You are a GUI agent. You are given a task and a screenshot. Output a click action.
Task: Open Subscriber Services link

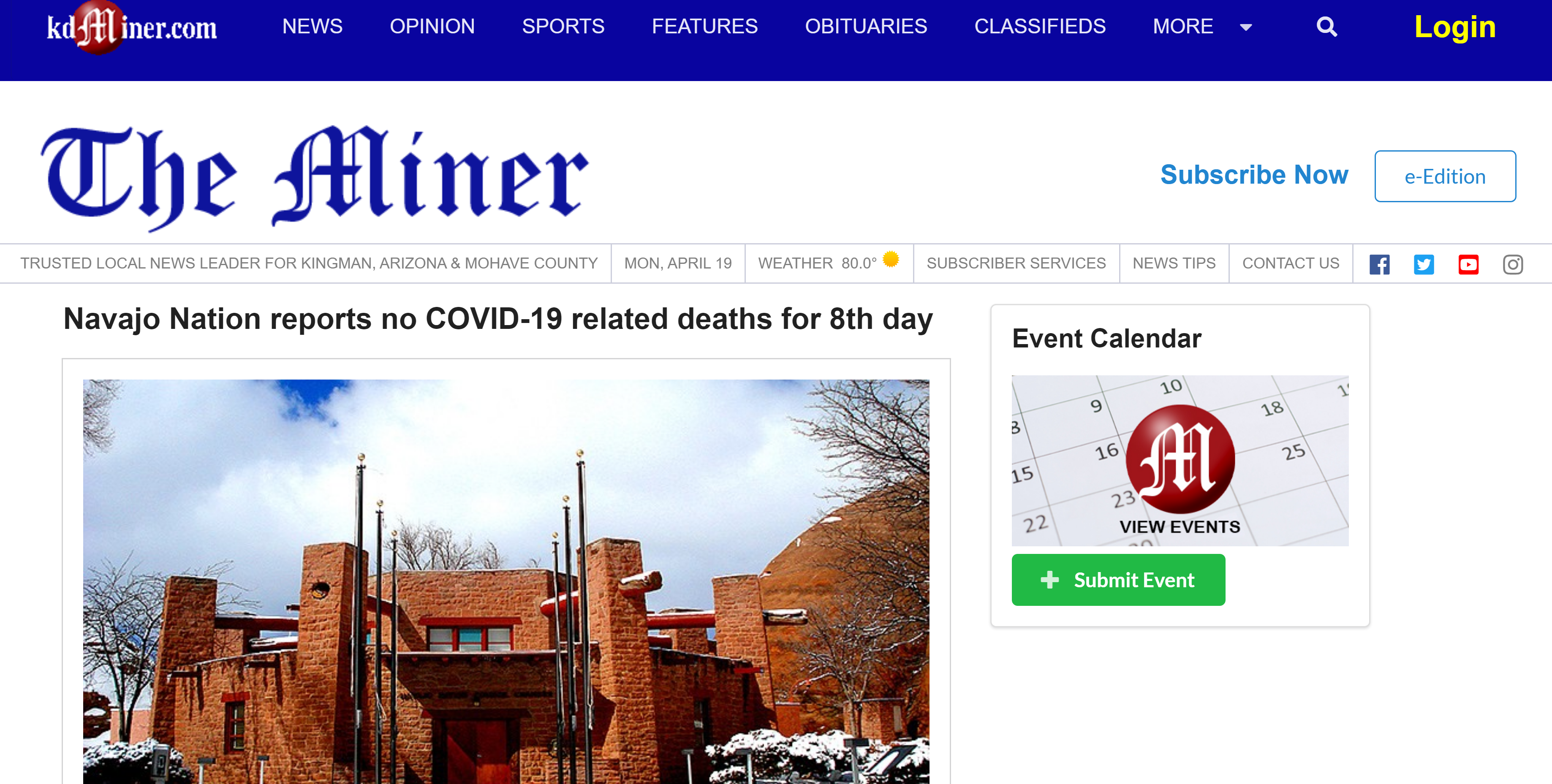click(x=1016, y=264)
